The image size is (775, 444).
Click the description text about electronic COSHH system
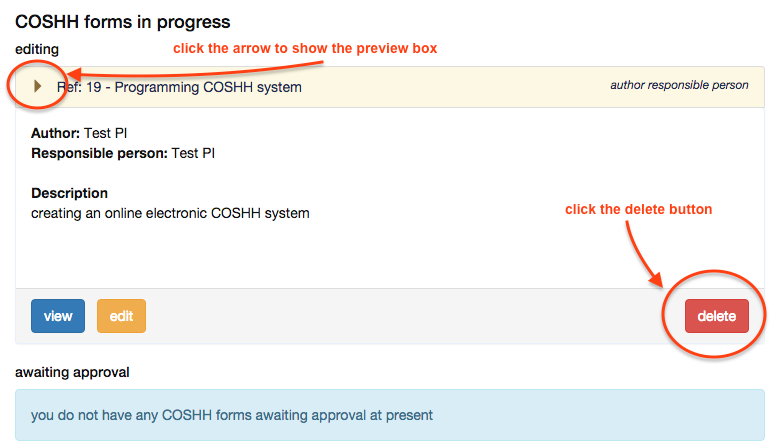pyautogui.click(x=170, y=212)
